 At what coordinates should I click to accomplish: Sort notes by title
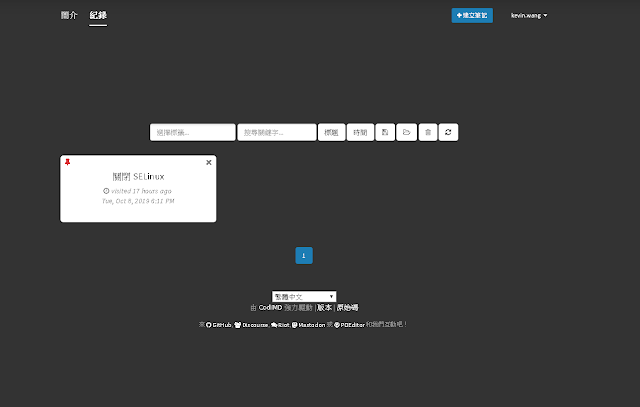331,132
